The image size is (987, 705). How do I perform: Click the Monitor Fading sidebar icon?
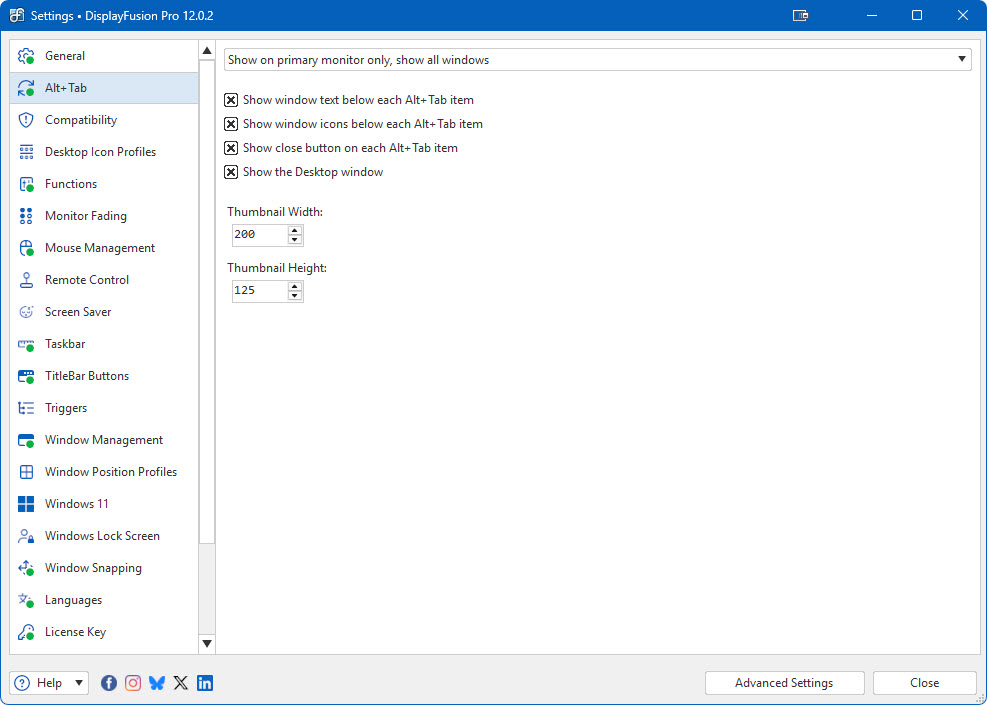[x=27, y=216]
